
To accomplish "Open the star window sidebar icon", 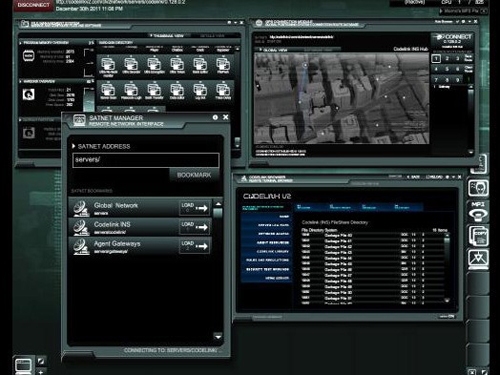I will pos(478,259).
